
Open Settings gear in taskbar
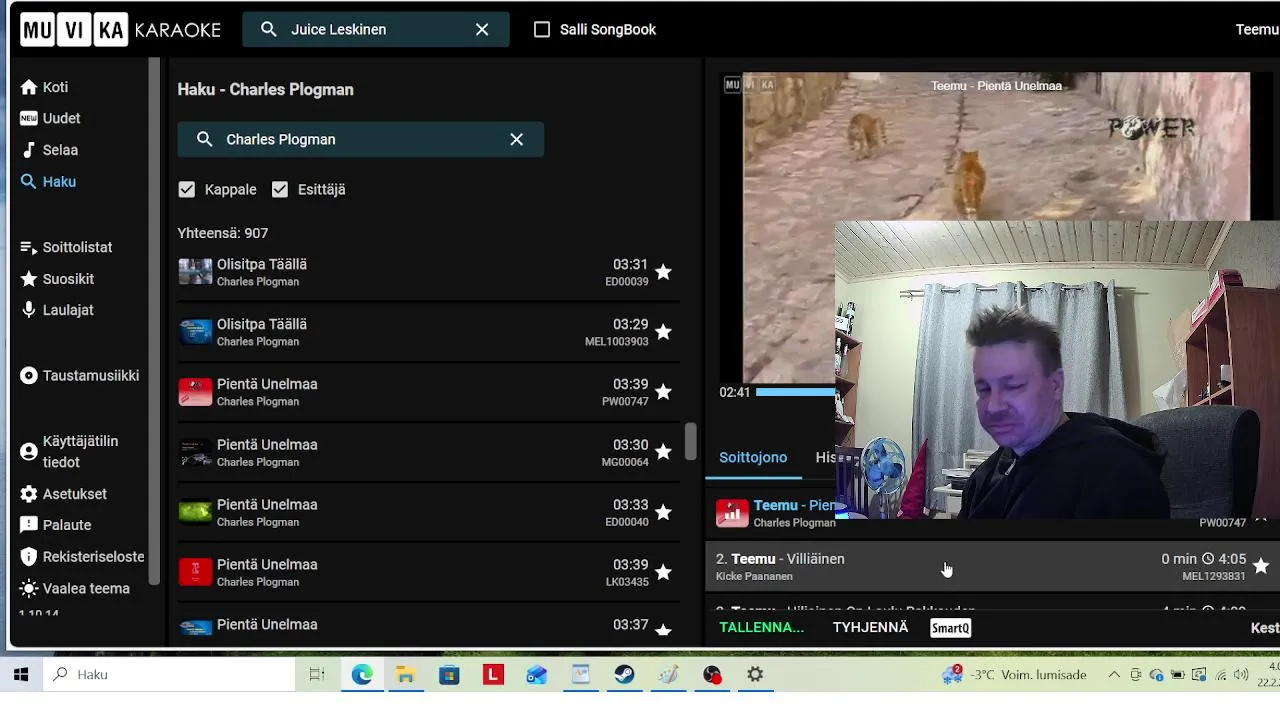[x=755, y=675]
